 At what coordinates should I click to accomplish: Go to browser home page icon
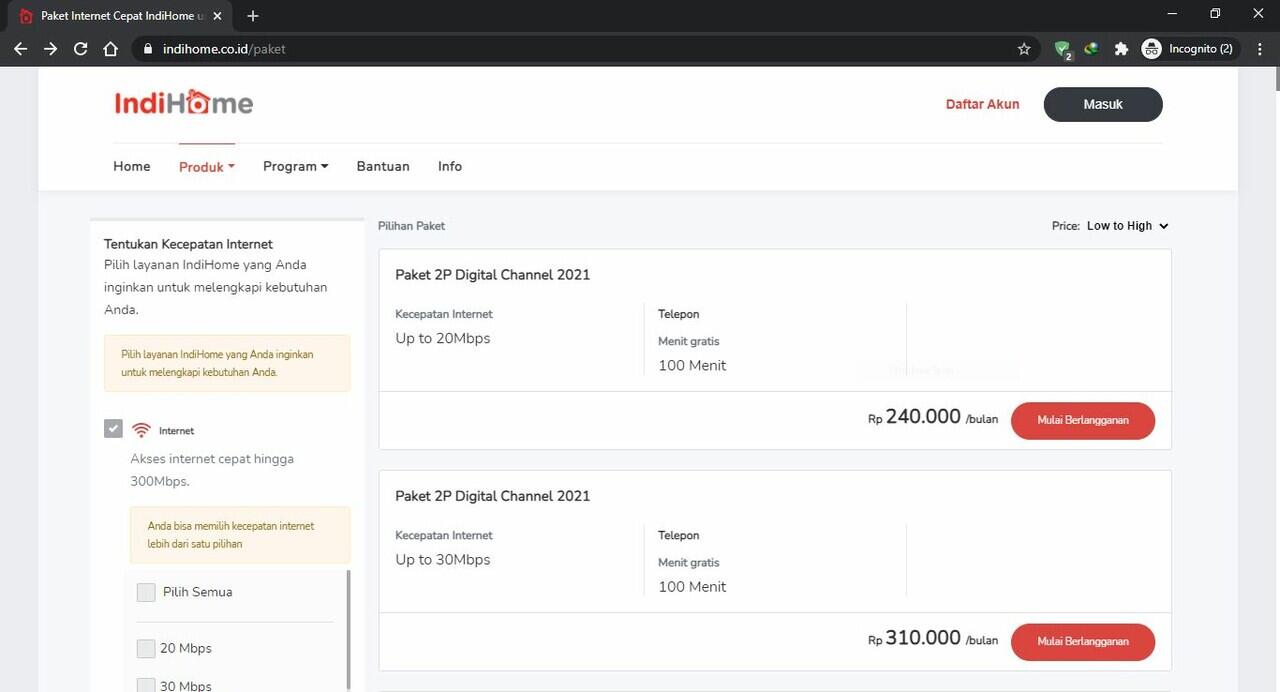(x=110, y=48)
